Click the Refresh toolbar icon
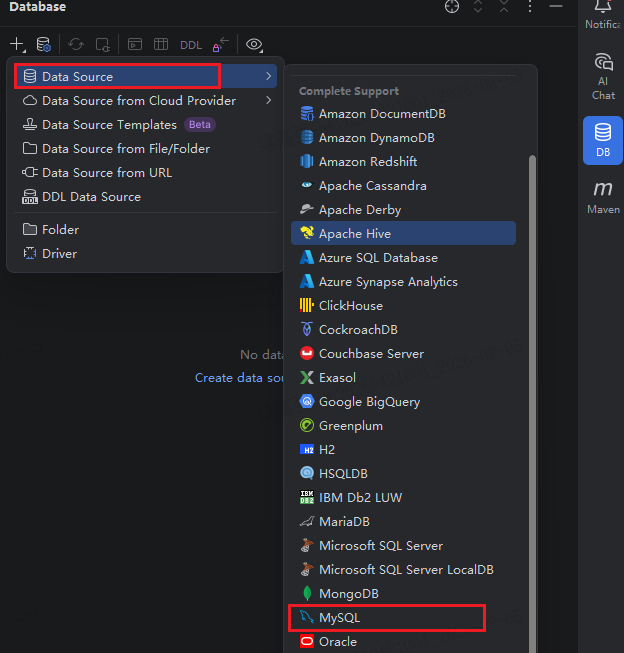Image resolution: width=624 pixels, height=653 pixels. tap(76, 44)
